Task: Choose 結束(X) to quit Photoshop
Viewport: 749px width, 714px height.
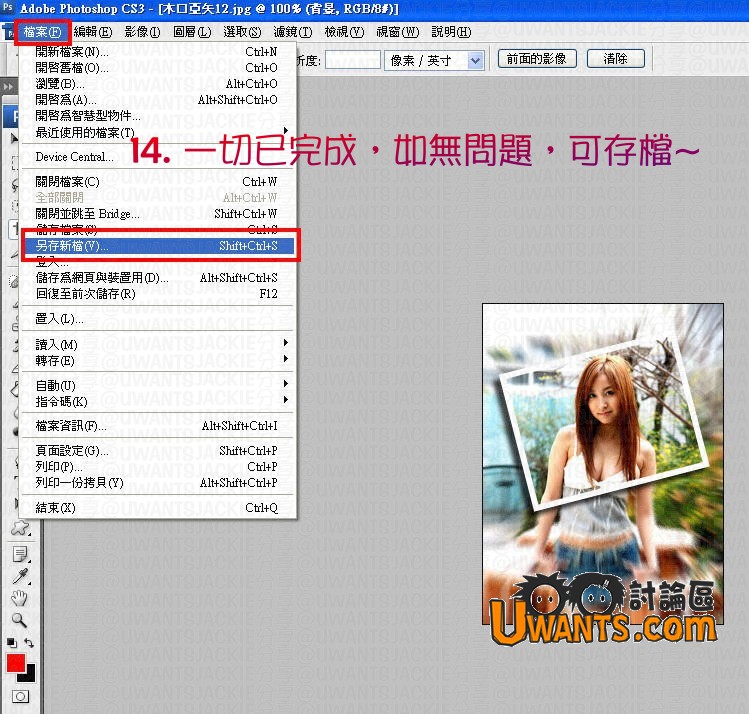Action: (157, 508)
